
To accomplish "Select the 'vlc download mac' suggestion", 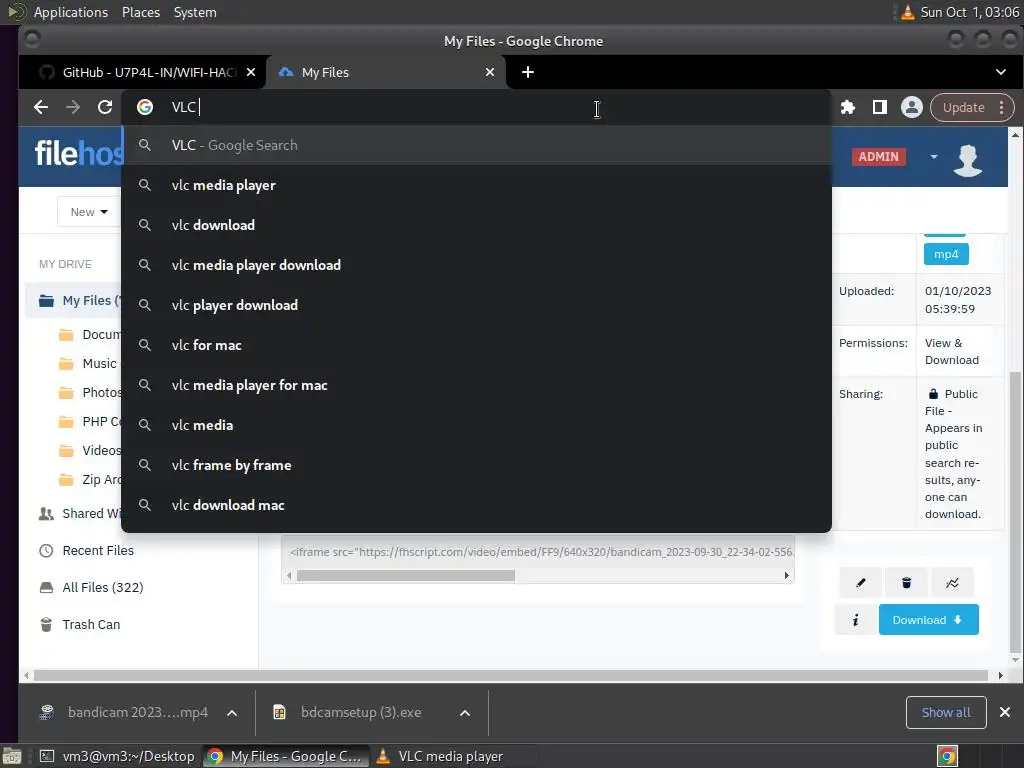I will point(477,505).
